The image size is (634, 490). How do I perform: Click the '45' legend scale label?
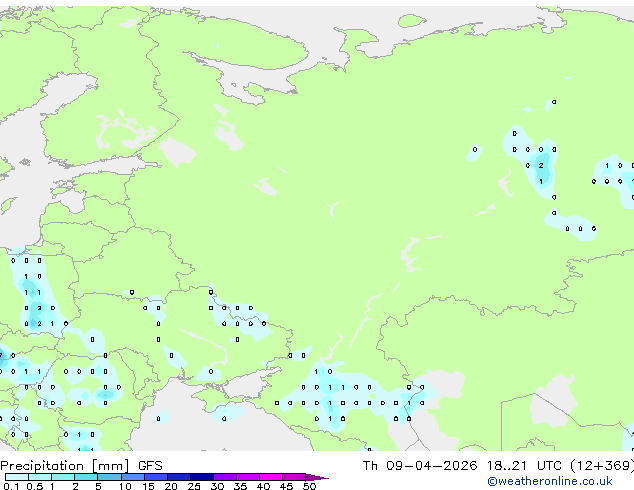[286, 486]
